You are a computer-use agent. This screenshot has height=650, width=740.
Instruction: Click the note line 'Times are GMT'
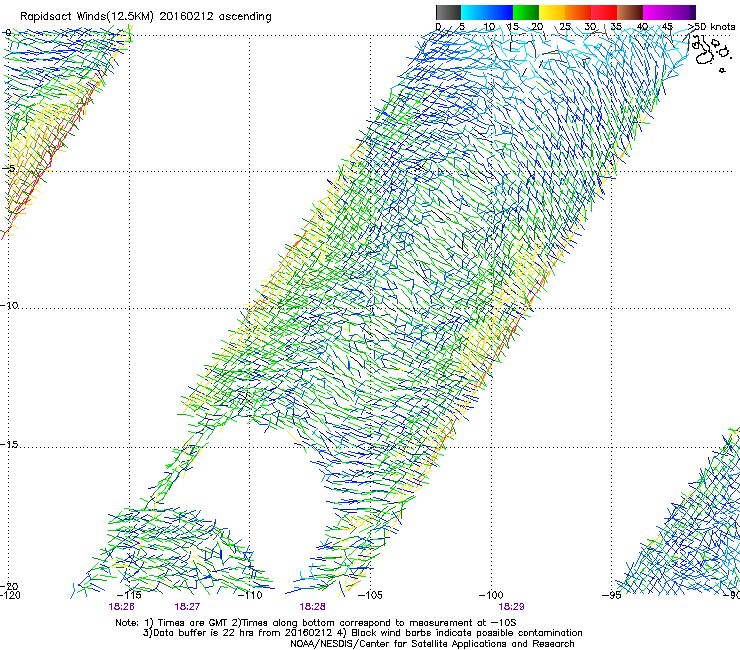coord(315,623)
